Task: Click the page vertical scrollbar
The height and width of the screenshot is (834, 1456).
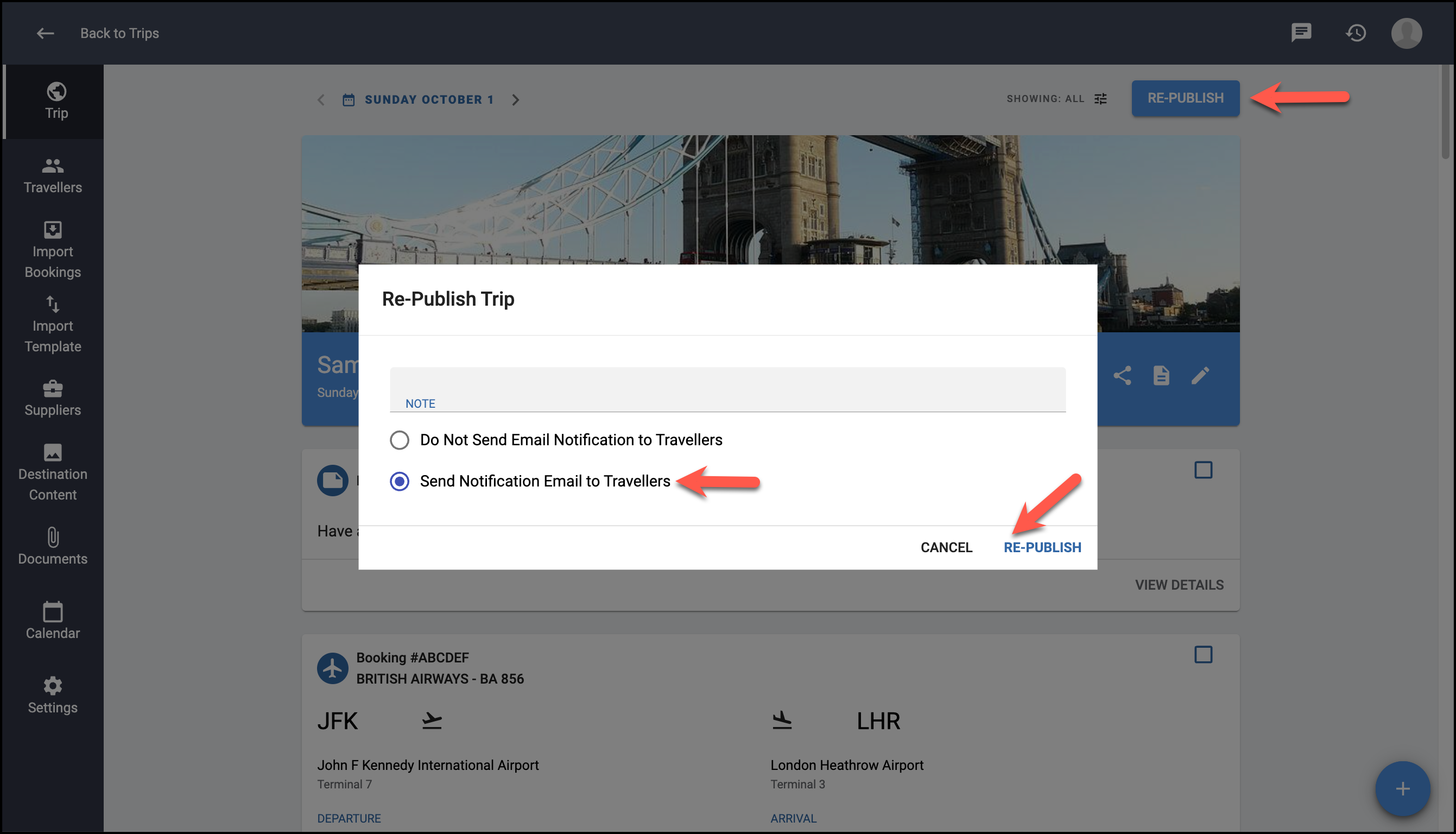Action: click(1446, 112)
